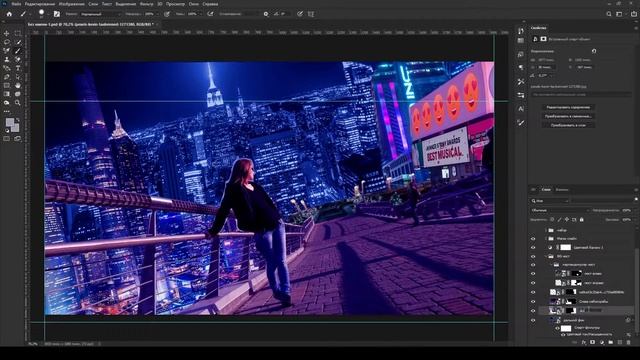Click the Цветовой баланс 1 mask thumbnail

(565, 247)
